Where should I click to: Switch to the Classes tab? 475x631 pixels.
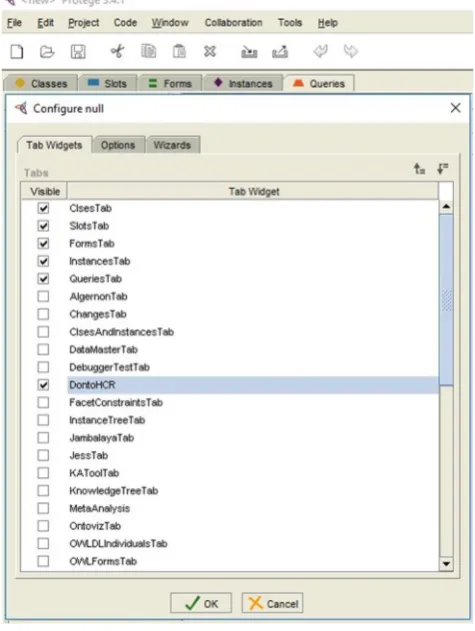41,83
